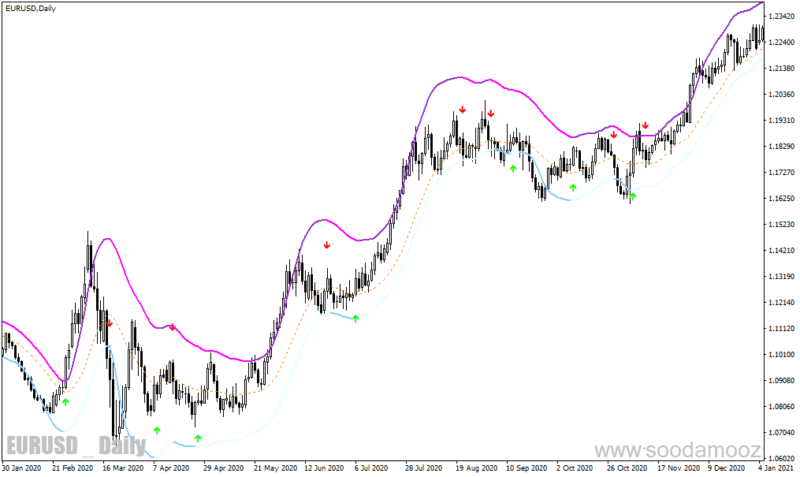Click the 21 May 2020 date label
The image size is (800, 477).
point(276,468)
